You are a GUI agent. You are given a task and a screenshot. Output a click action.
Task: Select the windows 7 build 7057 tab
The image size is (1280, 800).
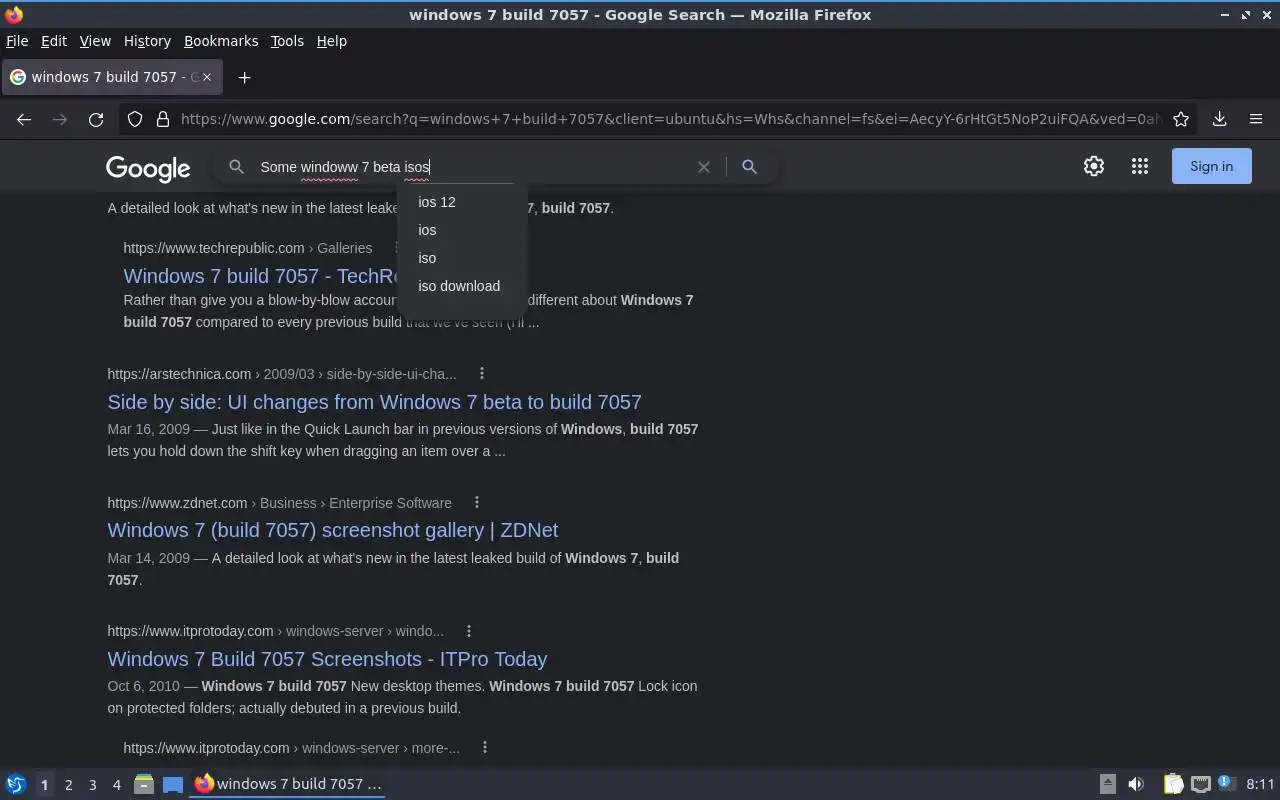(110, 77)
